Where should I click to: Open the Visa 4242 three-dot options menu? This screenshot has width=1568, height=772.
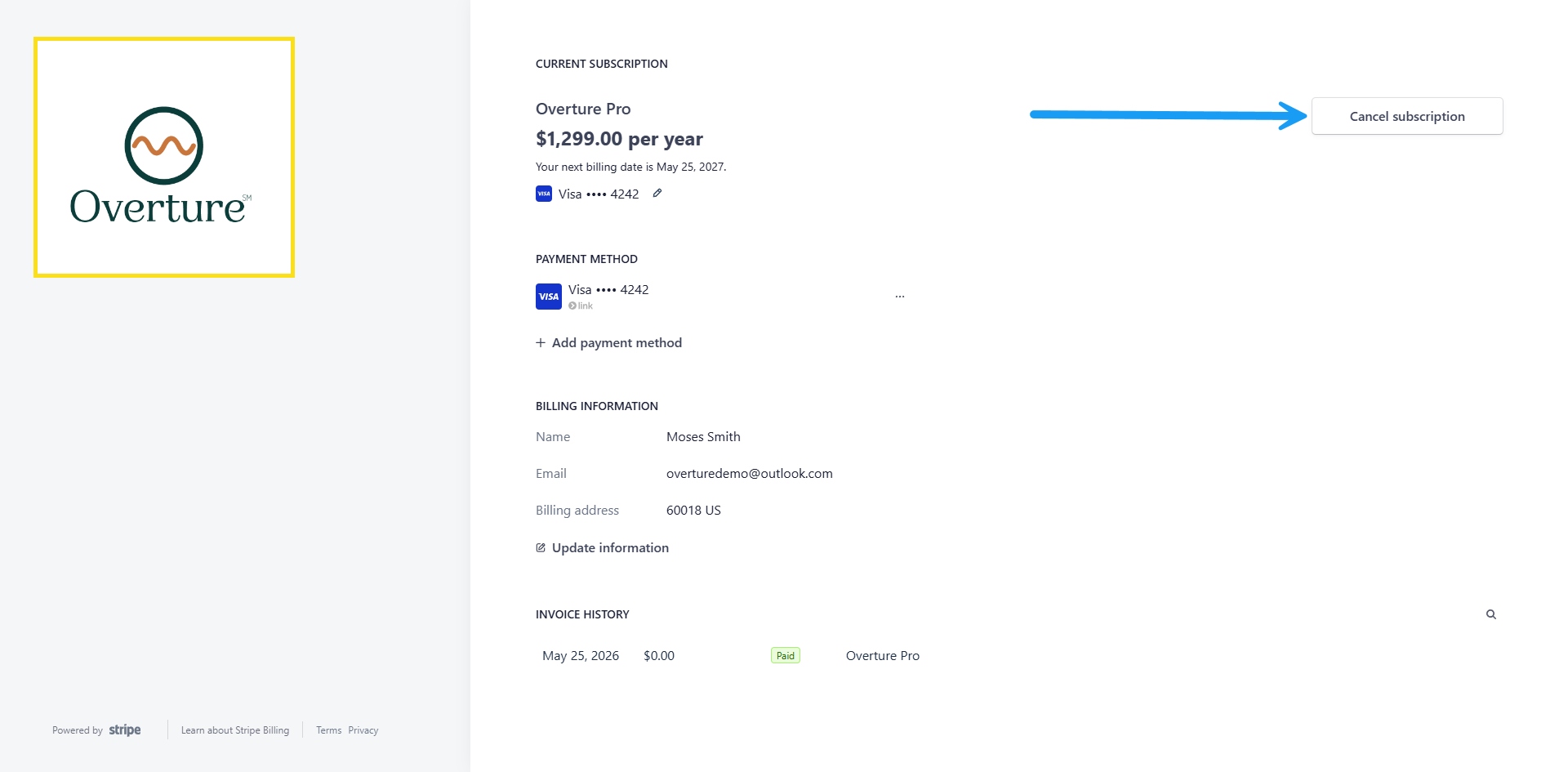(899, 297)
